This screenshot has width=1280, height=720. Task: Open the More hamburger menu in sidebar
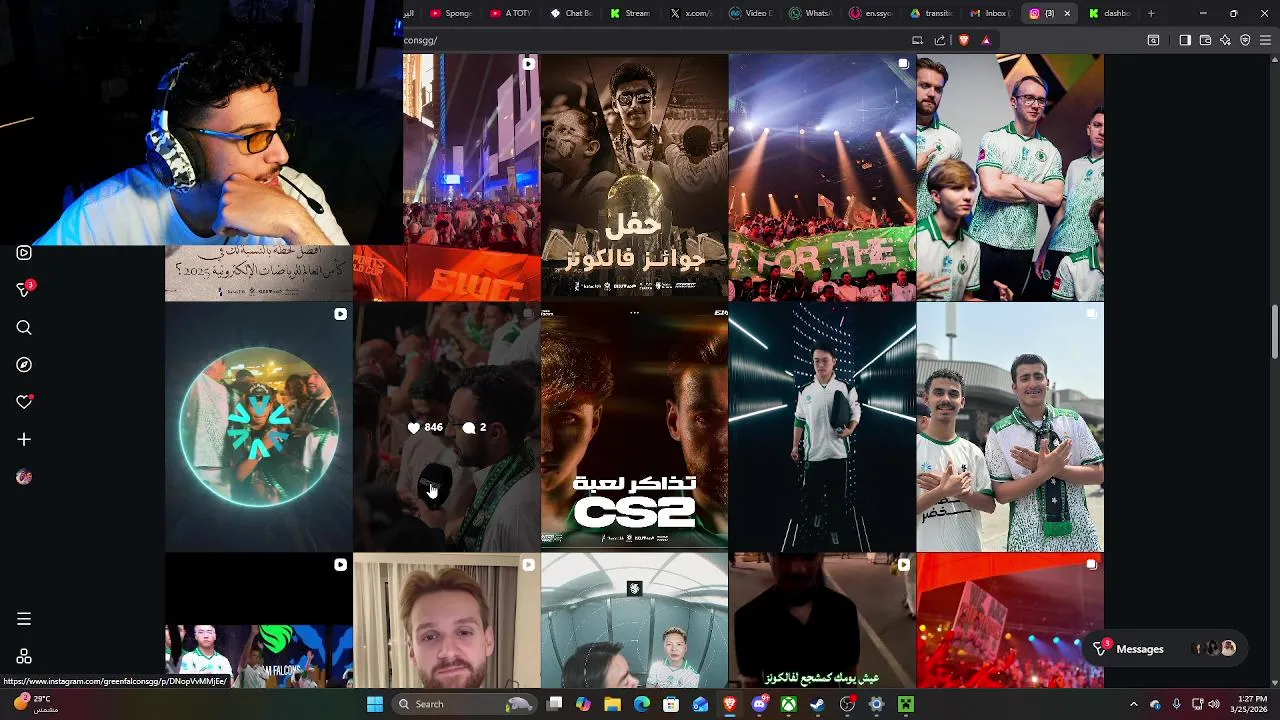[x=24, y=619]
